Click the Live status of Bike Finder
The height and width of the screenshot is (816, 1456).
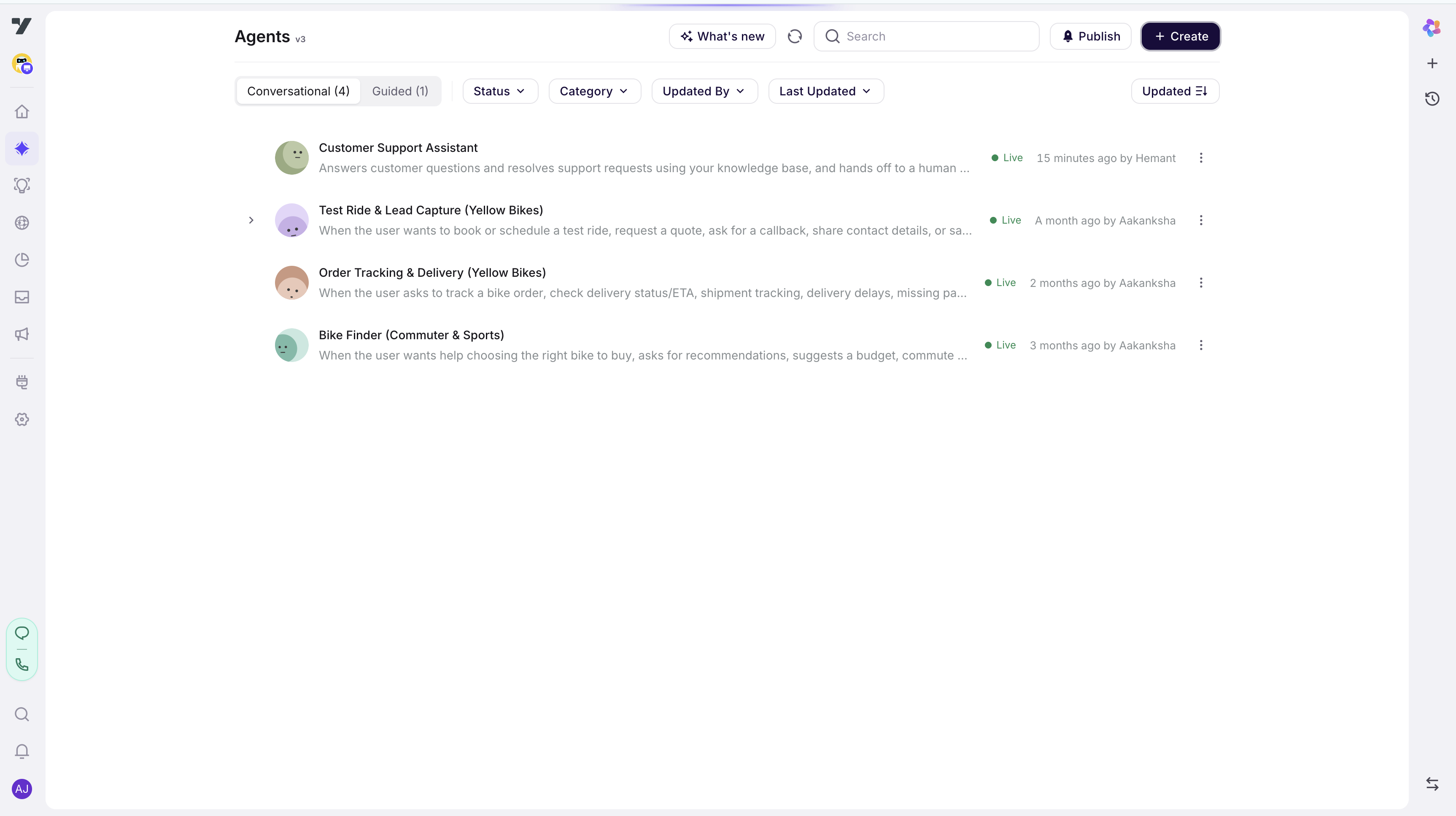1000,345
